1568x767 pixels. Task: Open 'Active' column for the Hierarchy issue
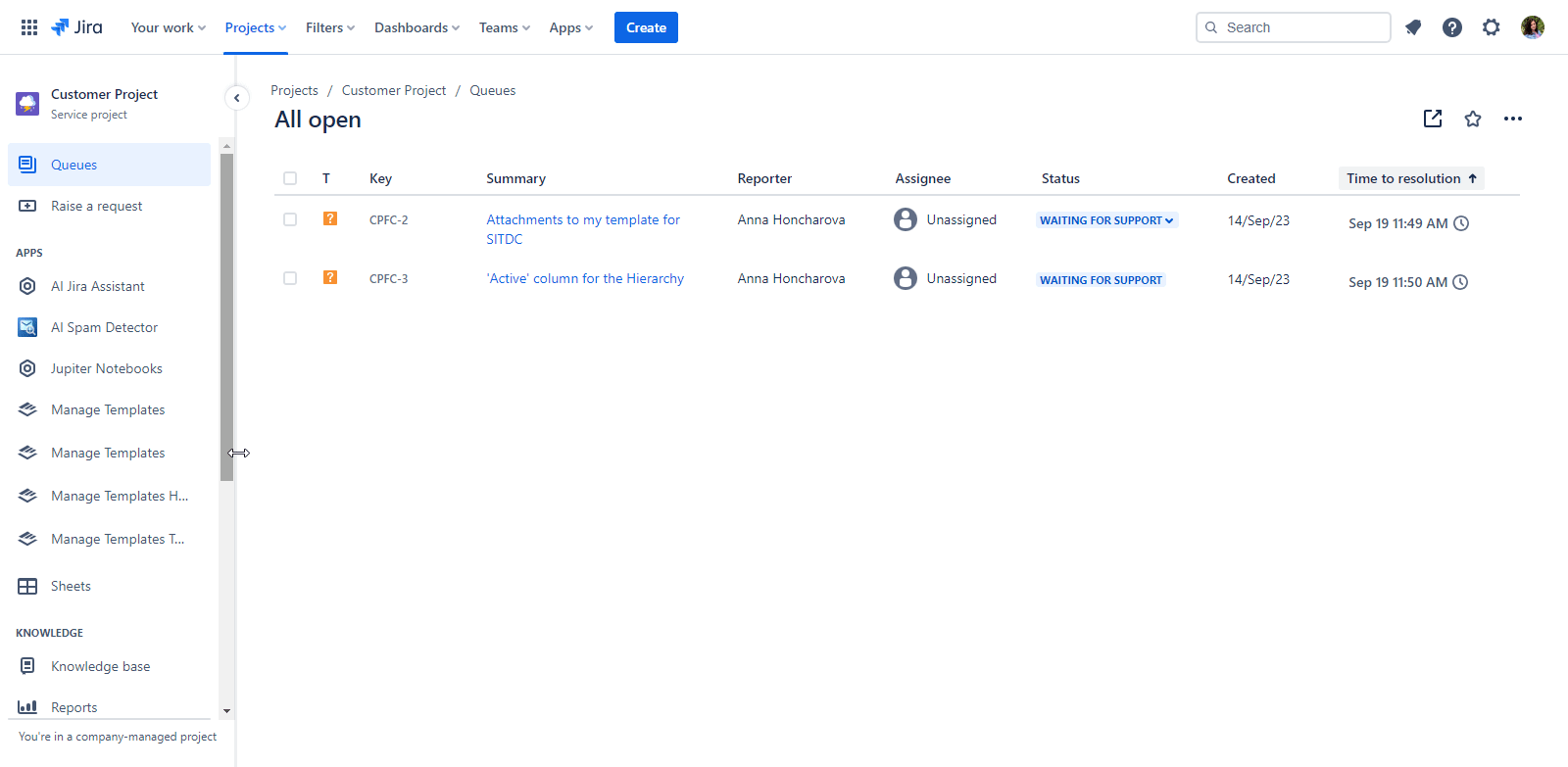(x=585, y=278)
